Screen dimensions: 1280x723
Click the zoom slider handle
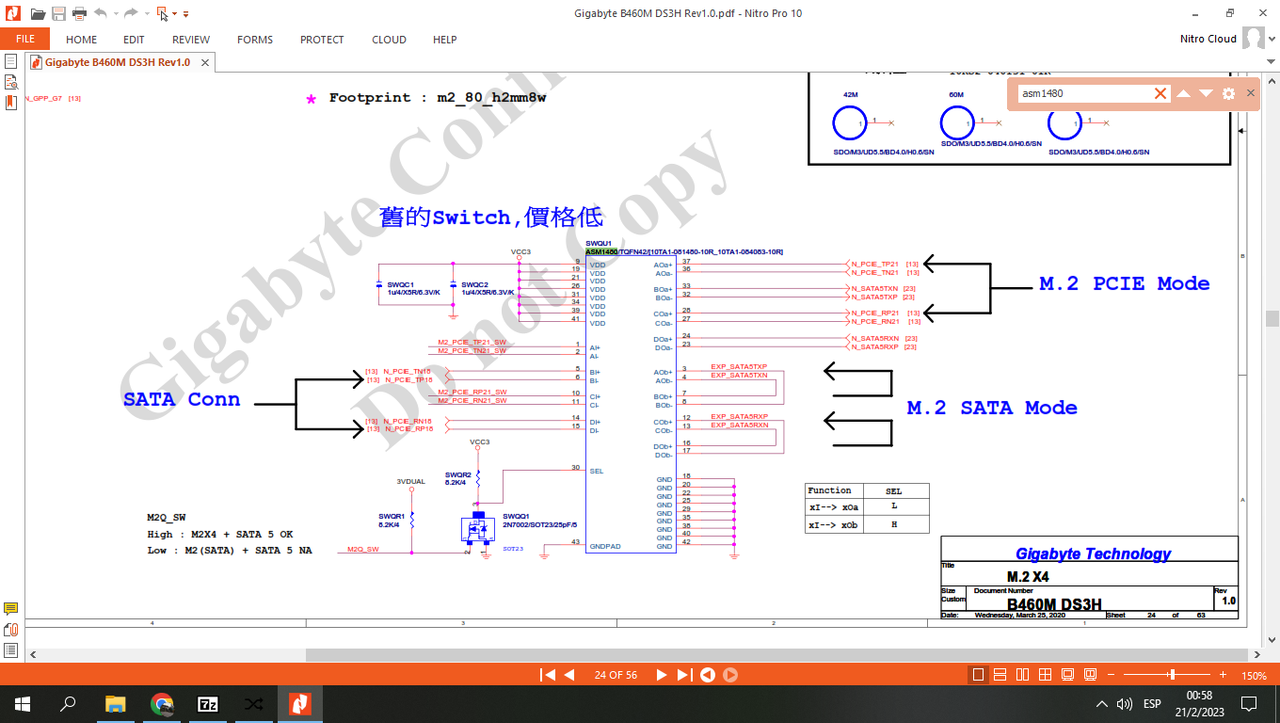point(1172,675)
